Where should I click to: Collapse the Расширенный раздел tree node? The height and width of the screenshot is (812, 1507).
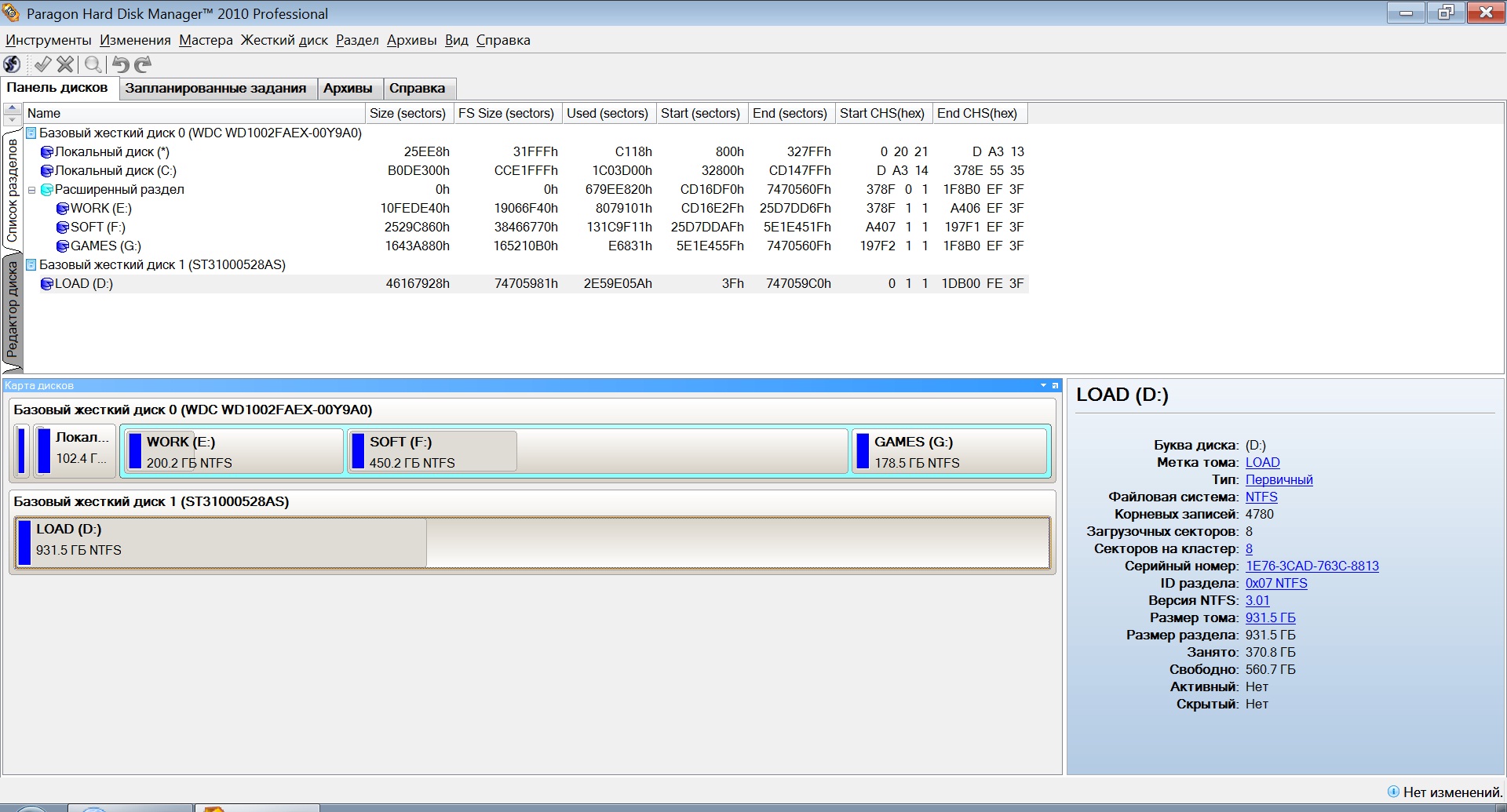click(32, 190)
